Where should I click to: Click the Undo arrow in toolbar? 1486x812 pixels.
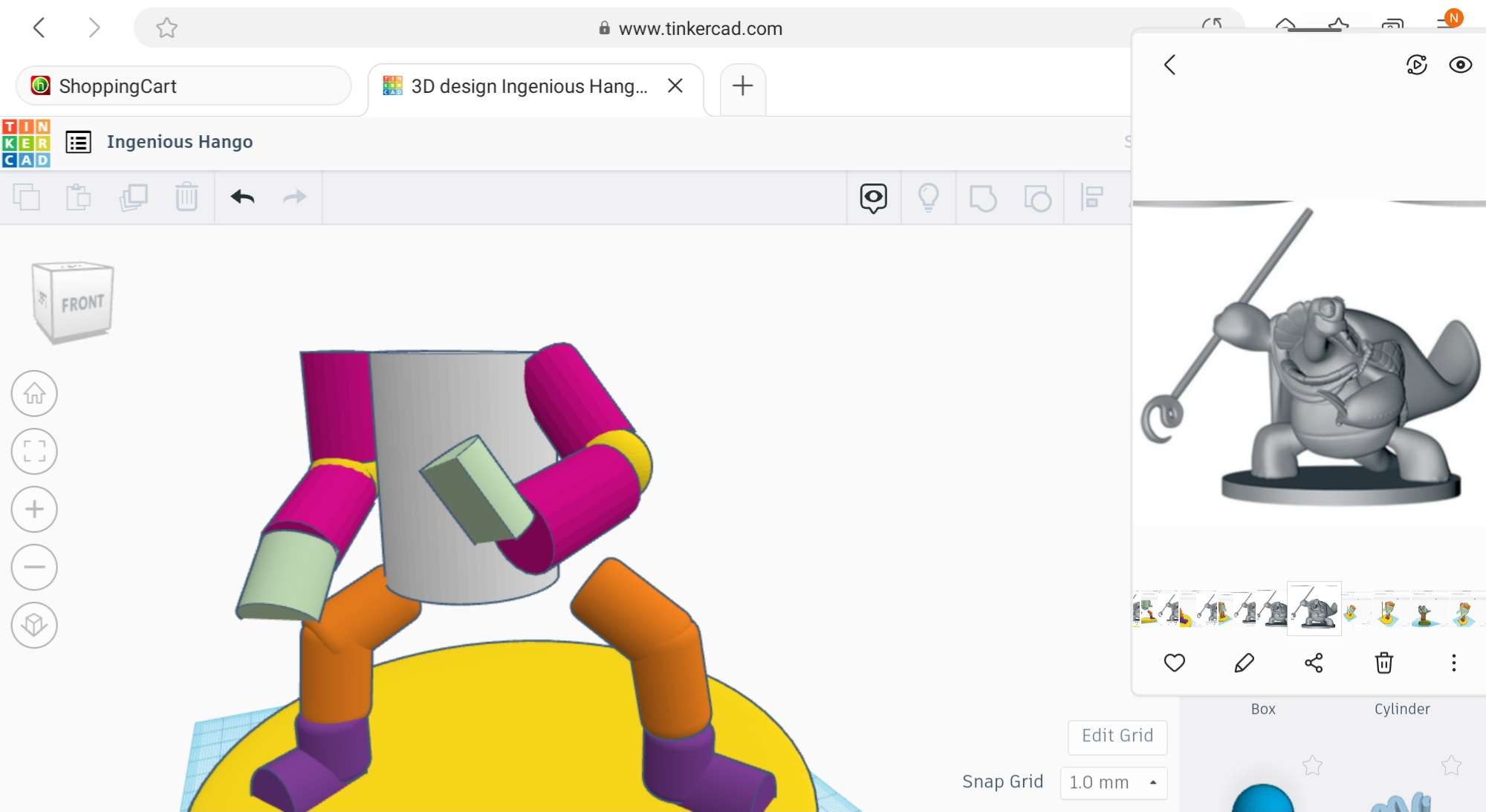(242, 197)
